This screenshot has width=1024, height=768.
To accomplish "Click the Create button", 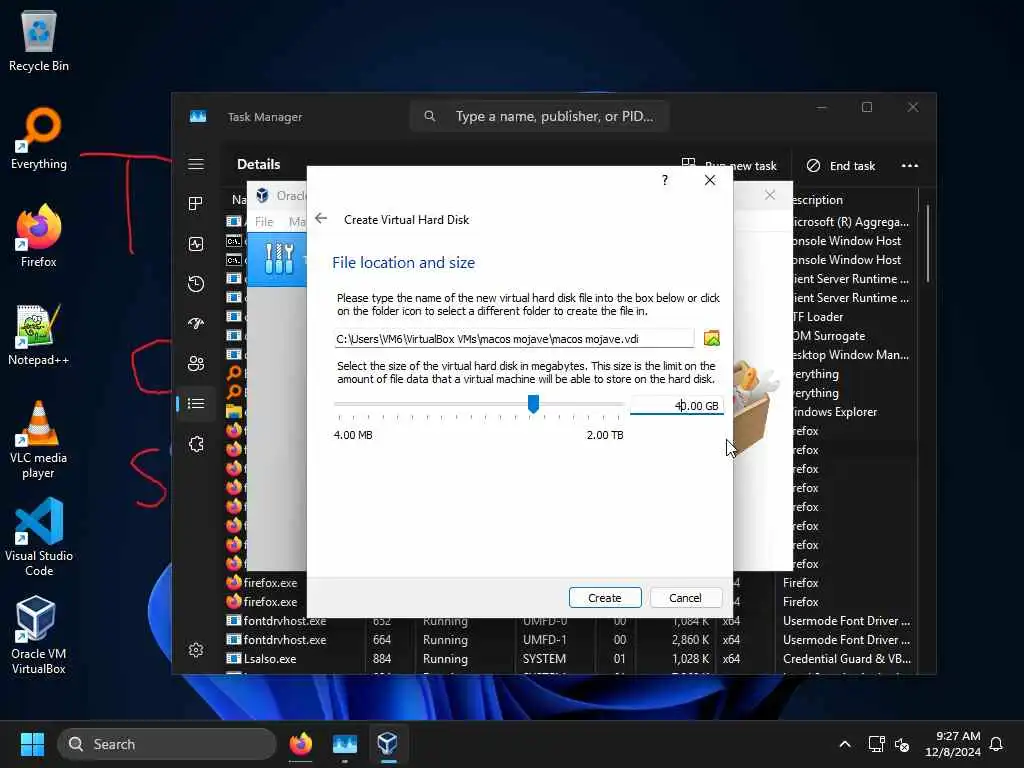I will point(605,598).
